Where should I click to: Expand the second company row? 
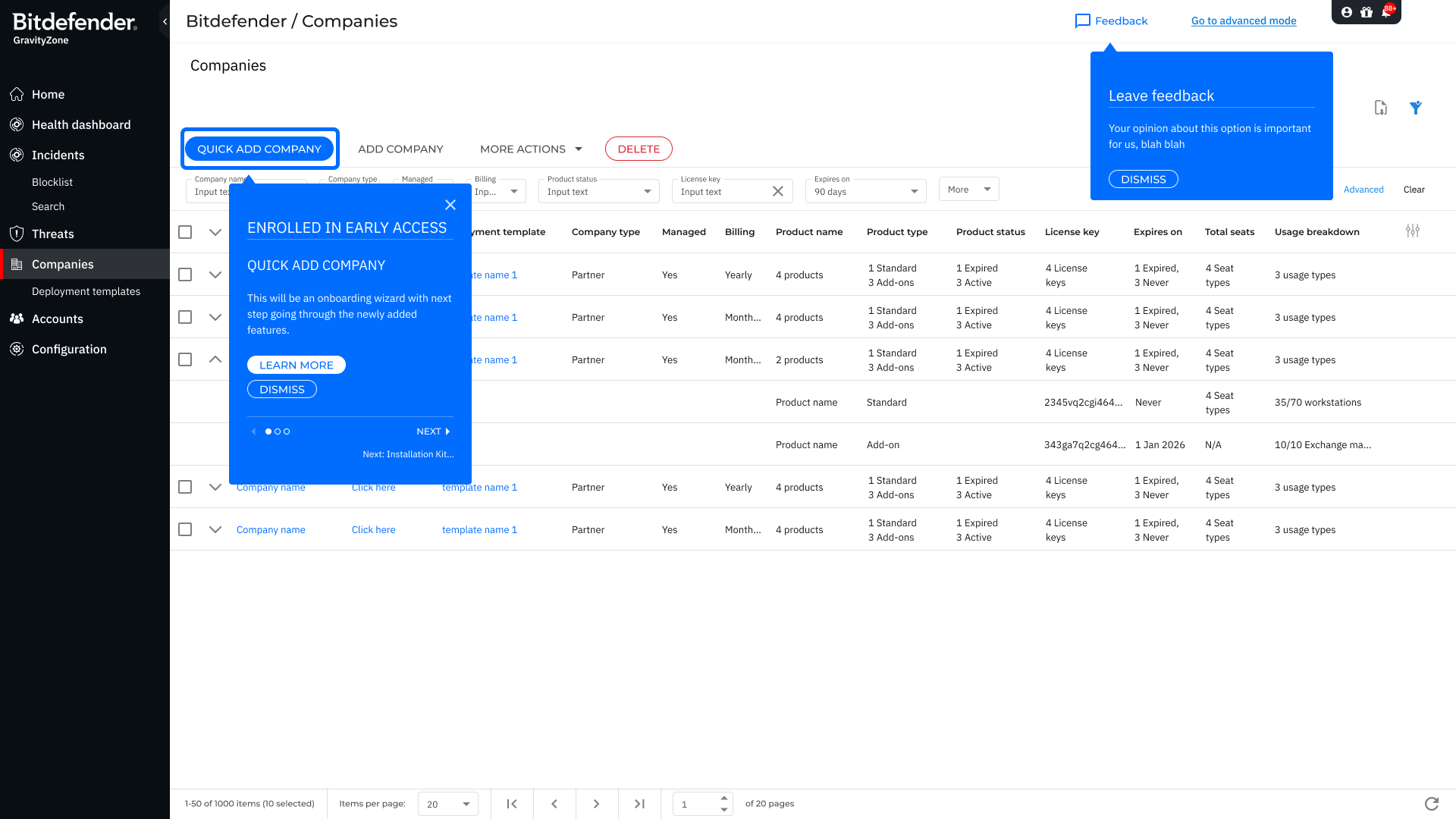click(215, 317)
